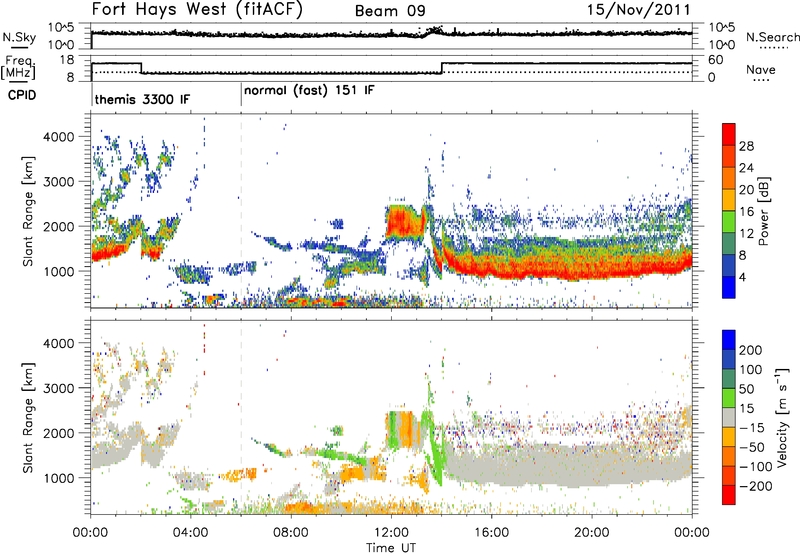800x554 pixels.
Task: Click the 'Fort Hays West (fitACF)' title
Action: (x=197, y=10)
